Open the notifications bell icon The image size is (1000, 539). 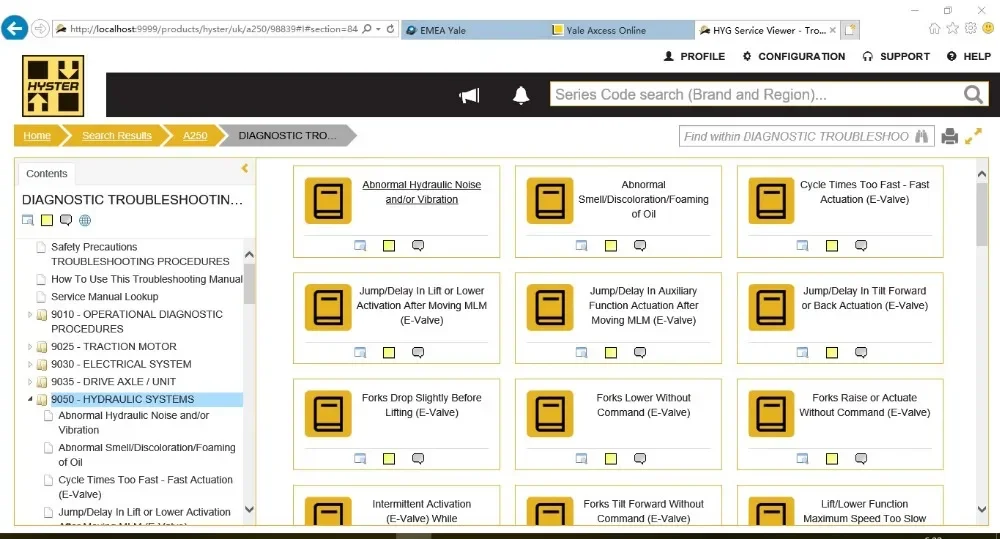coord(521,95)
